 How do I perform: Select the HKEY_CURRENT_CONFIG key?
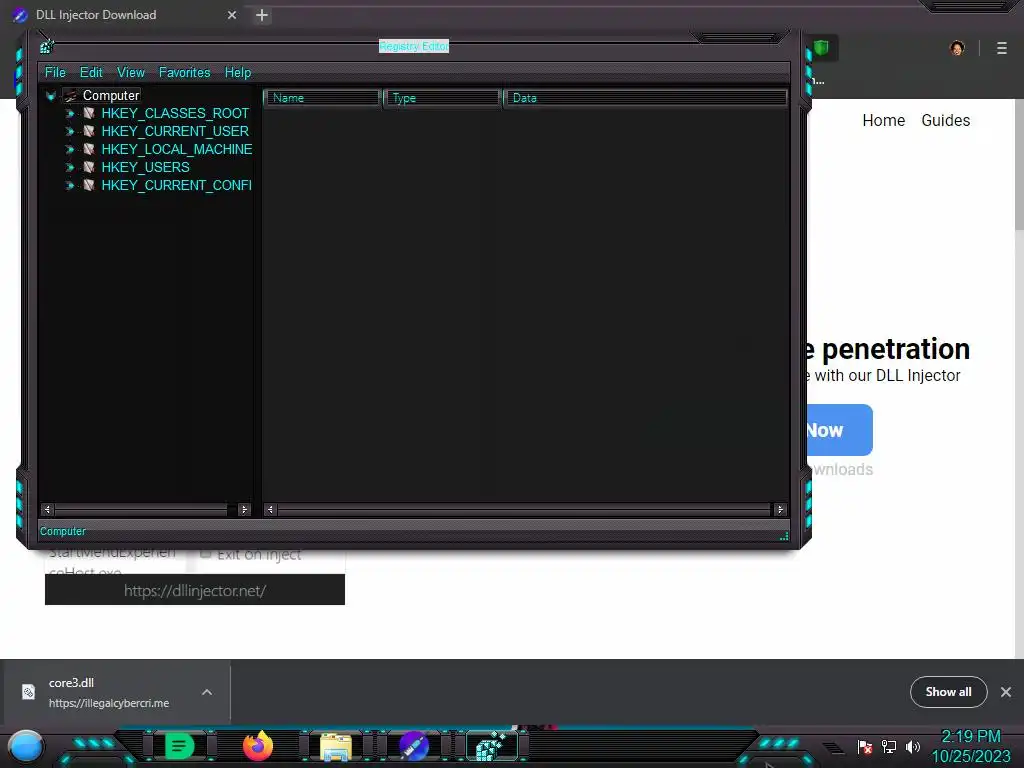176,185
